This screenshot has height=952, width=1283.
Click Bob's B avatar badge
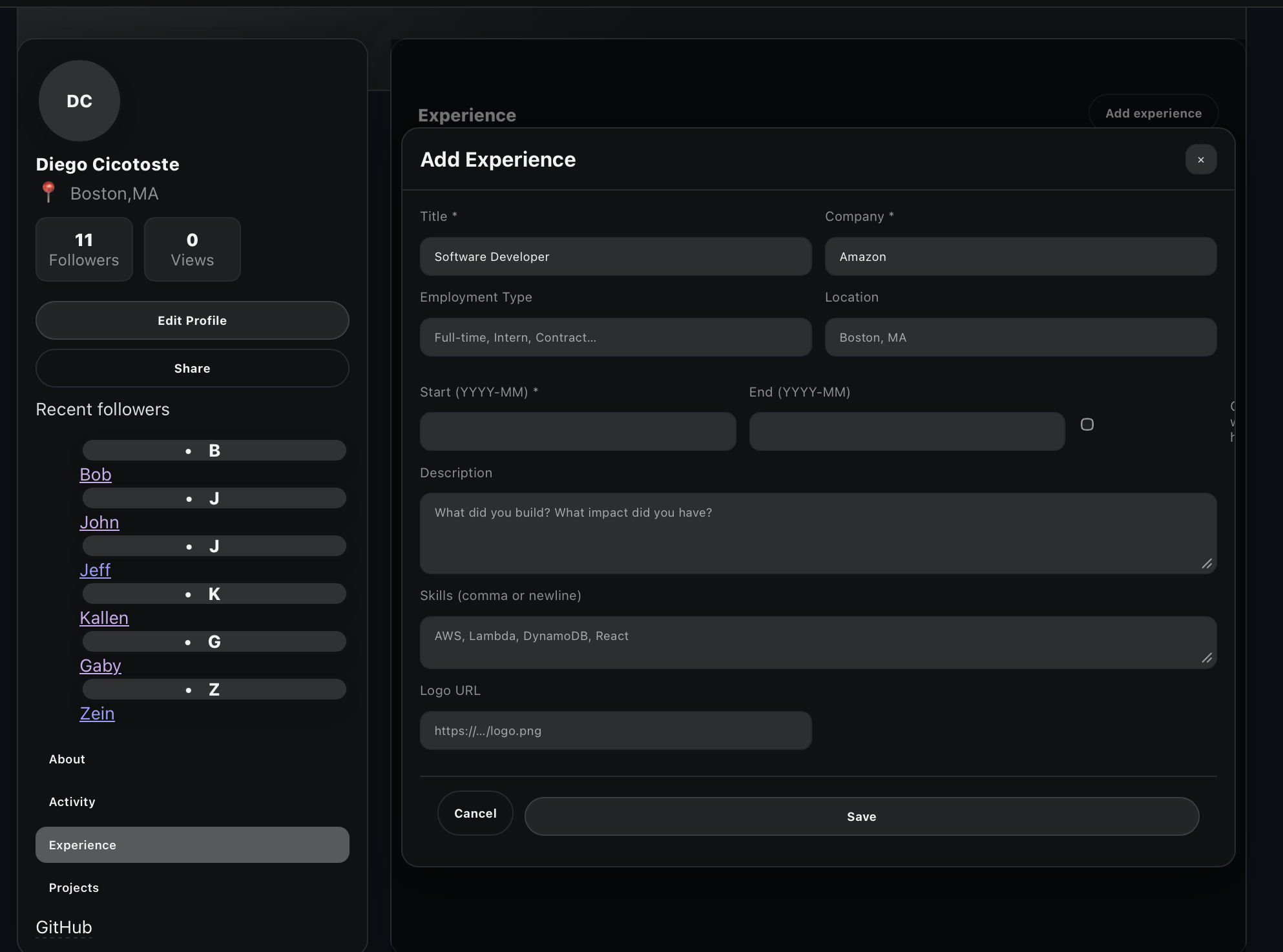tap(214, 451)
